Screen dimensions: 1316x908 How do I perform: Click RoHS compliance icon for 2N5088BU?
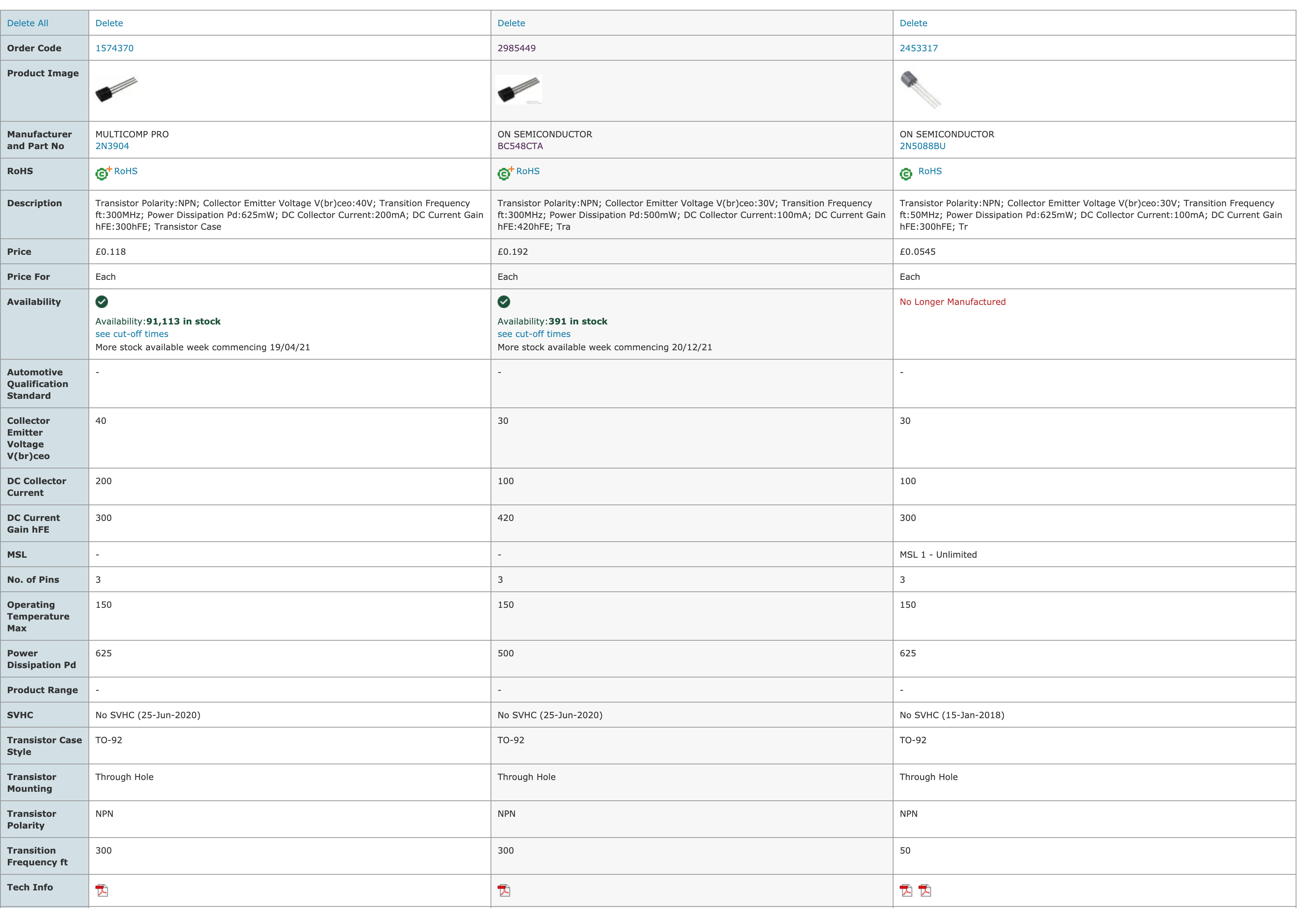coord(906,173)
